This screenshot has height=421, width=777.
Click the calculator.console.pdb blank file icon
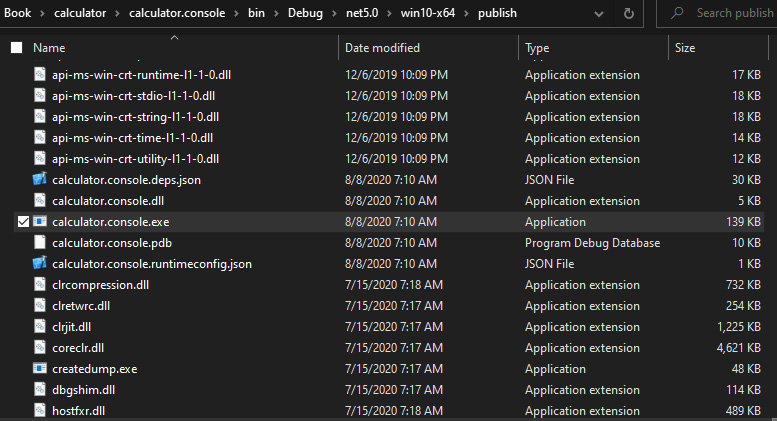click(x=40, y=243)
